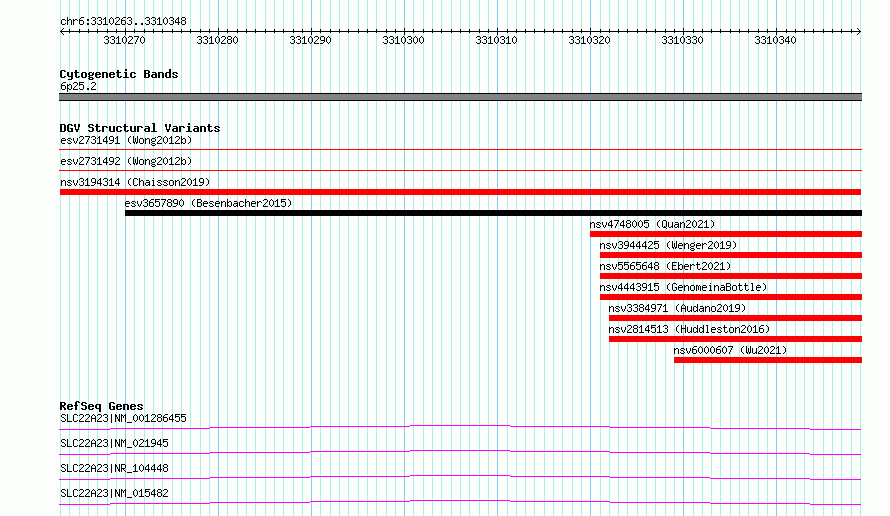Click the red bar of nsv3384971

[735, 318]
